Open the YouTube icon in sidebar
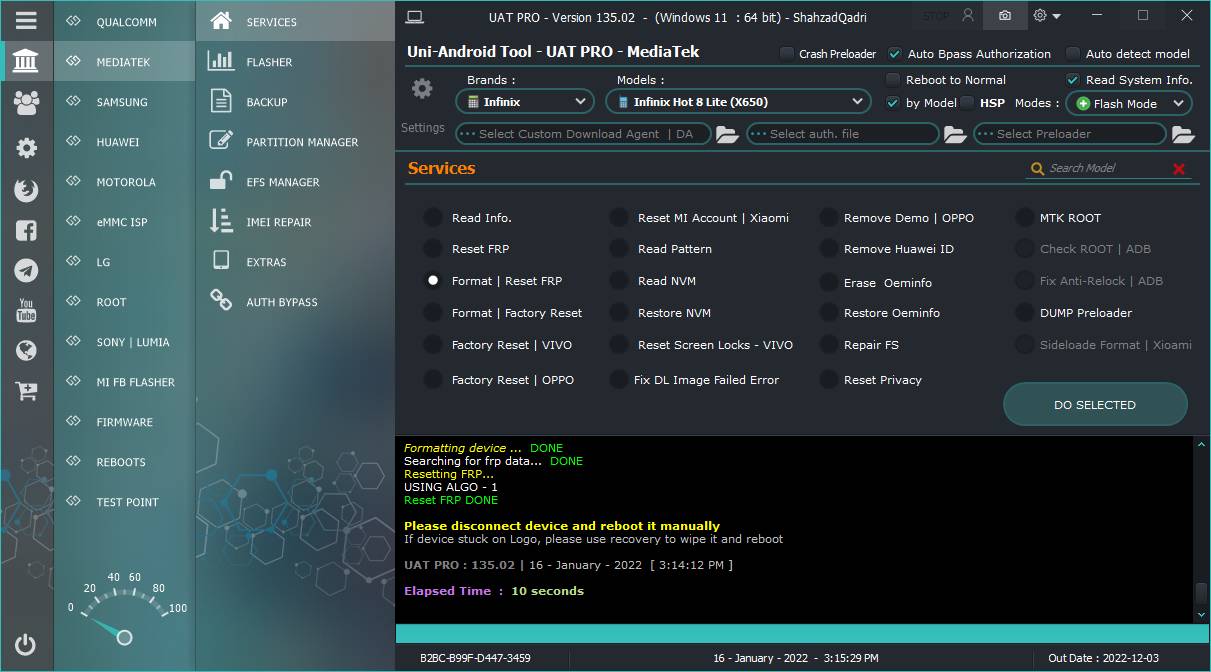The image size is (1211, 672). [x=26, y=311]
